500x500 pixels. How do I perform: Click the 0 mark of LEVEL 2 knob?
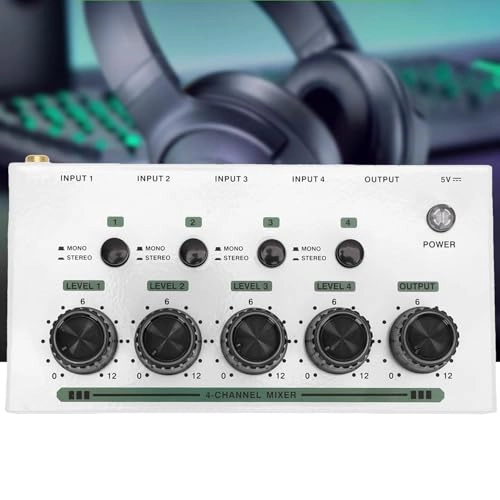tap(139, 376)
